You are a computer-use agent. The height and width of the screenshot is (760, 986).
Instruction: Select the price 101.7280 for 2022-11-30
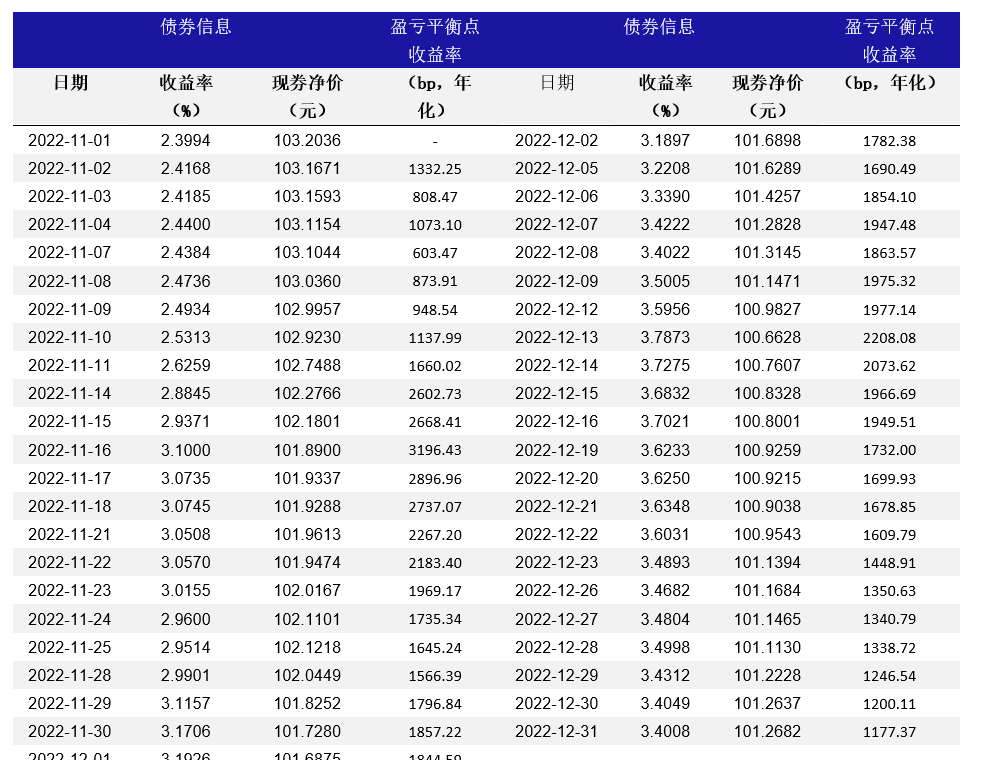tap(307, 731)
